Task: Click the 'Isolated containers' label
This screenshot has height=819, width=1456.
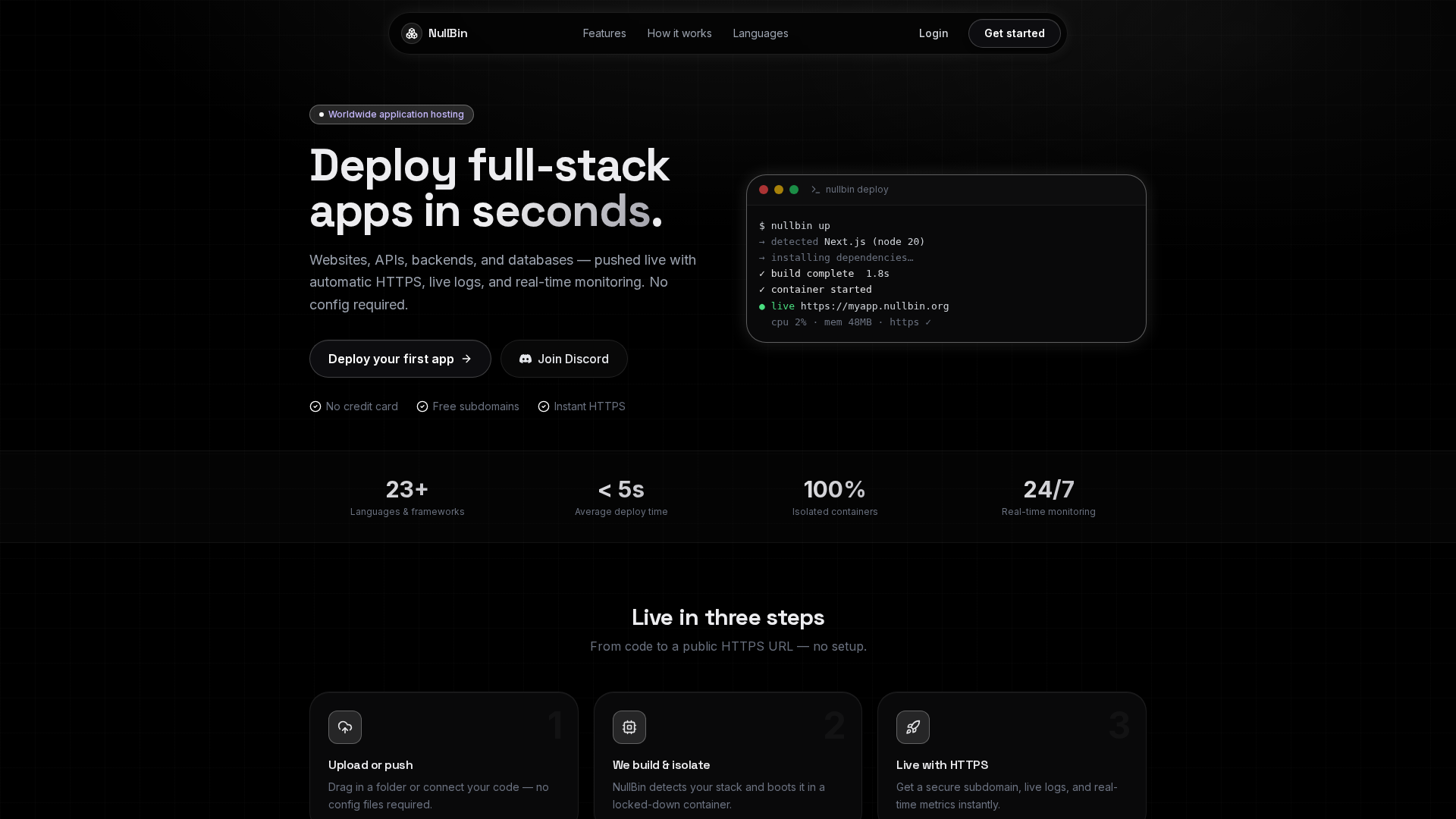Action: (x=835, y=512)
